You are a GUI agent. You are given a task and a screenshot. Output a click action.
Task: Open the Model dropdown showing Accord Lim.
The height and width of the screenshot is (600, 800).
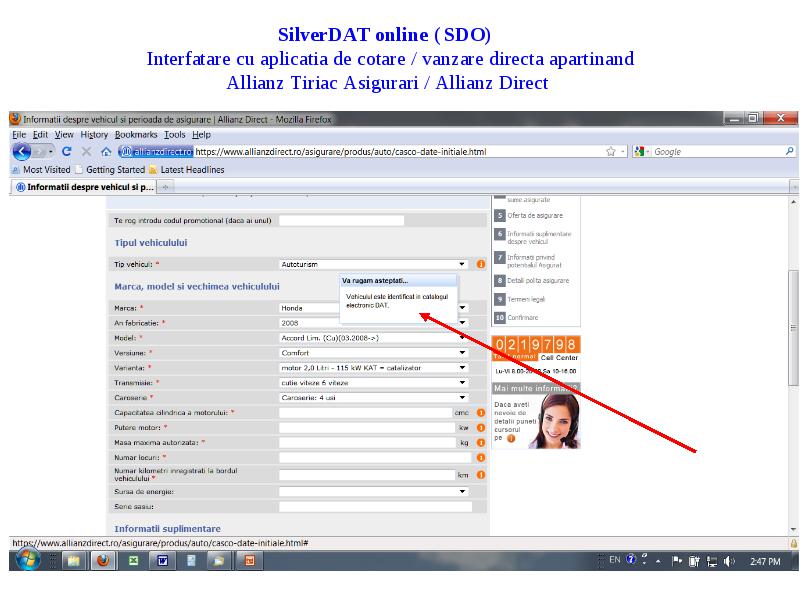pyautogui.click(x=373, y=338)
